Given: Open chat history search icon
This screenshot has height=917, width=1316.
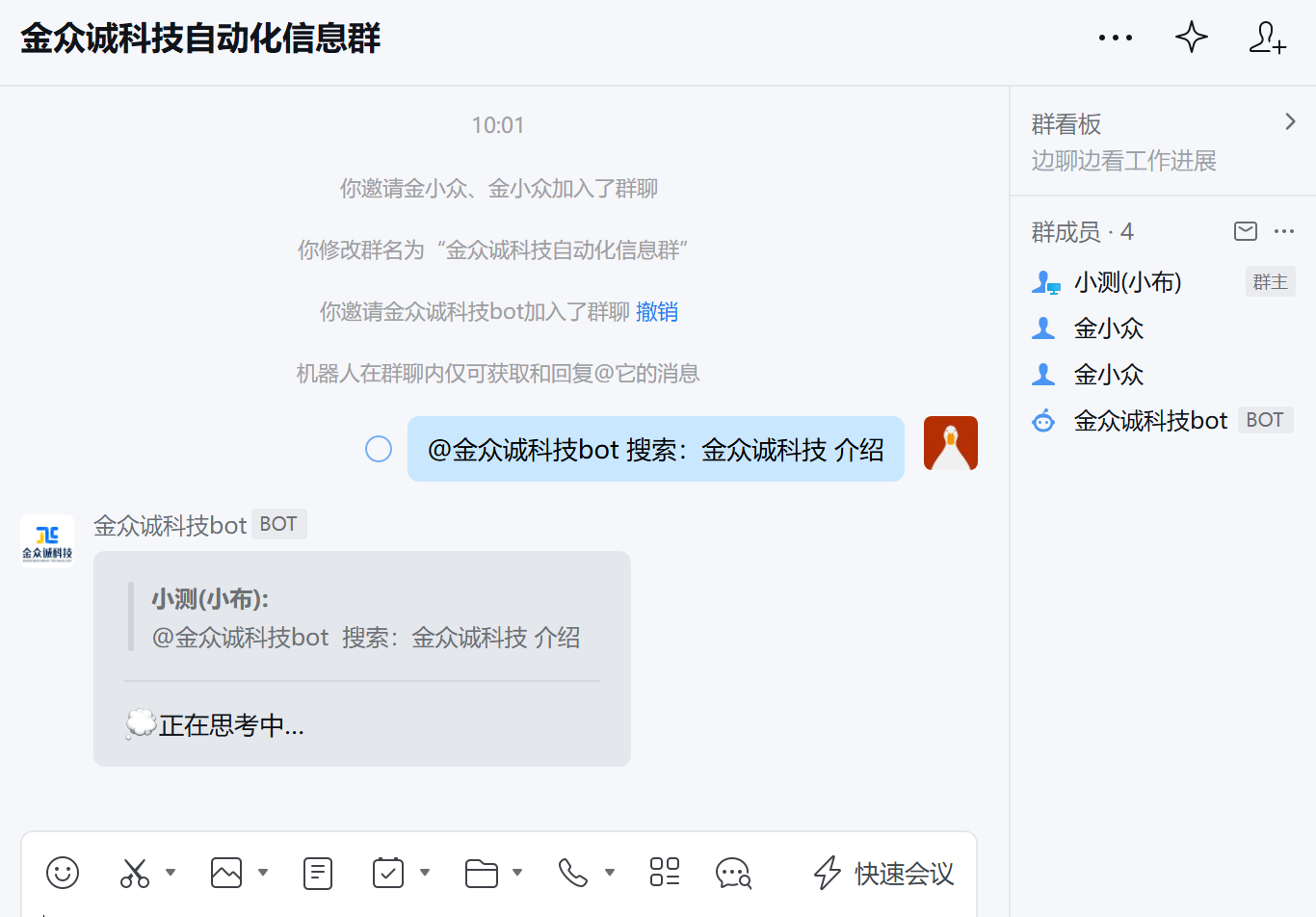Looking at the screenshot, I should pos(734,873).
